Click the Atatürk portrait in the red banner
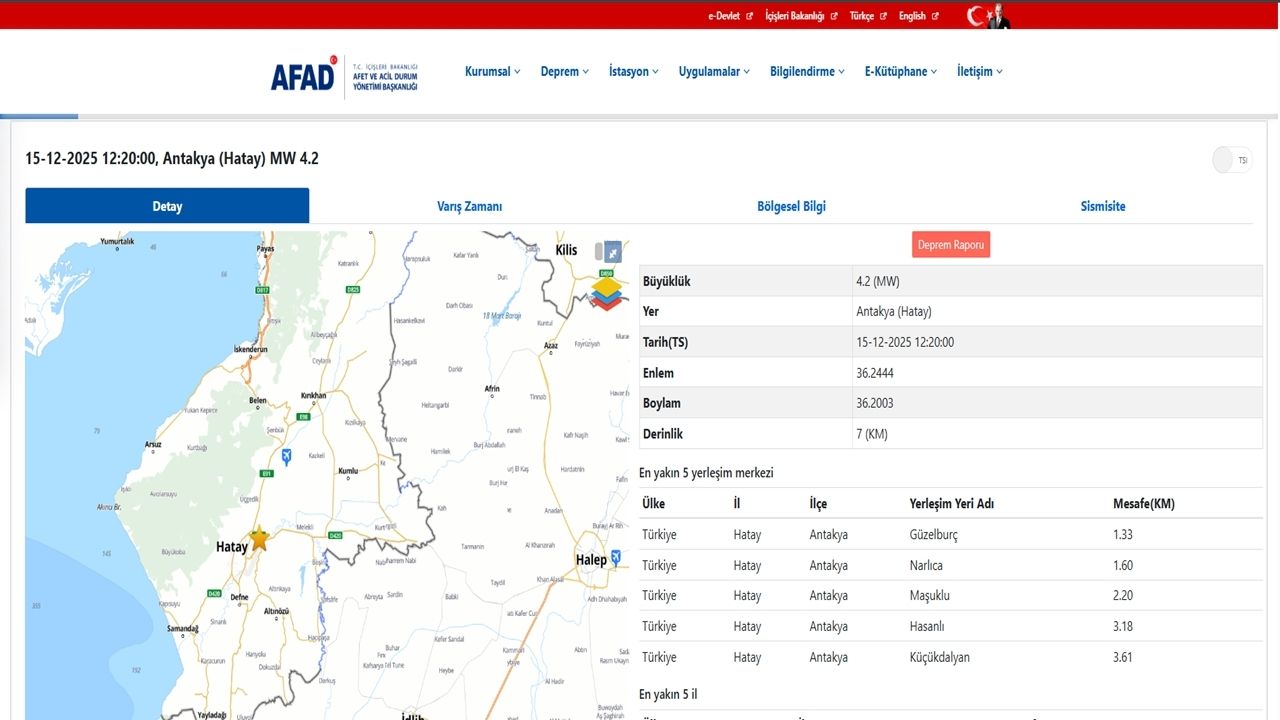The image size is (1280, 720). pyautogui.click(x=998, y=15)
